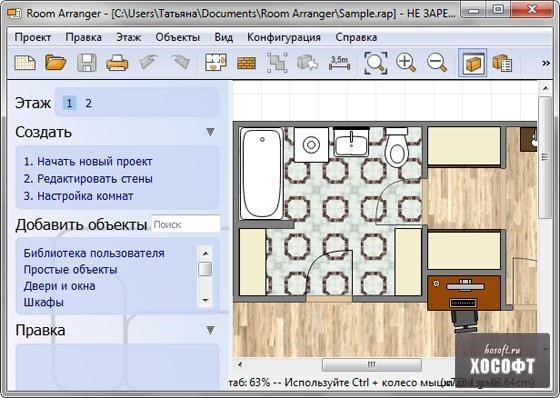
Task: Open the Вид menu
Action: pyautogui.click(x=224, y=37)
